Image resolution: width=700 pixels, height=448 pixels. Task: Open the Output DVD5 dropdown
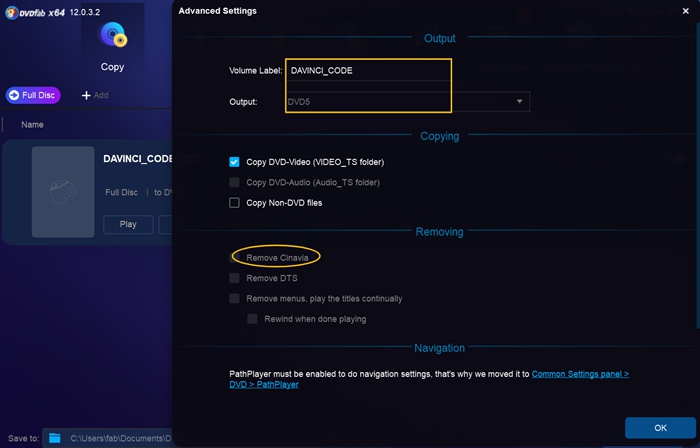(407, 102)
